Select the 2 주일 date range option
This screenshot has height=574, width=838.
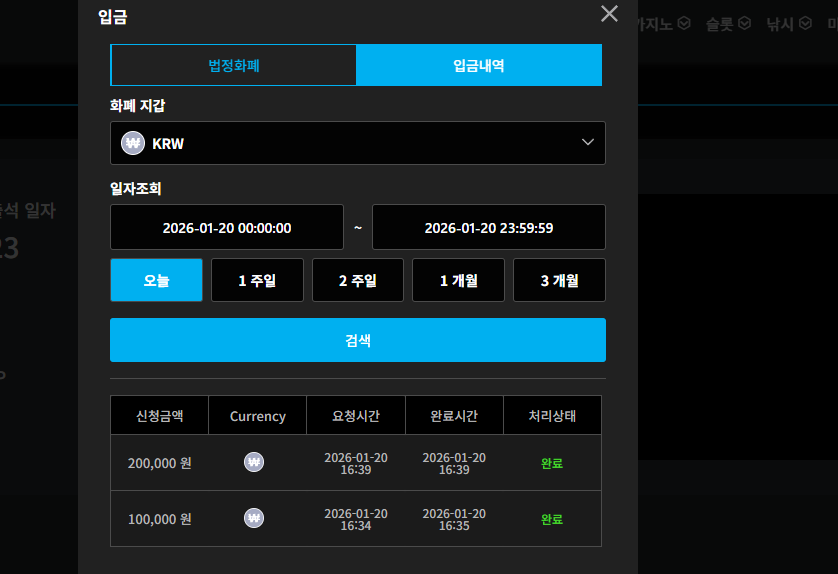(358, 280)
